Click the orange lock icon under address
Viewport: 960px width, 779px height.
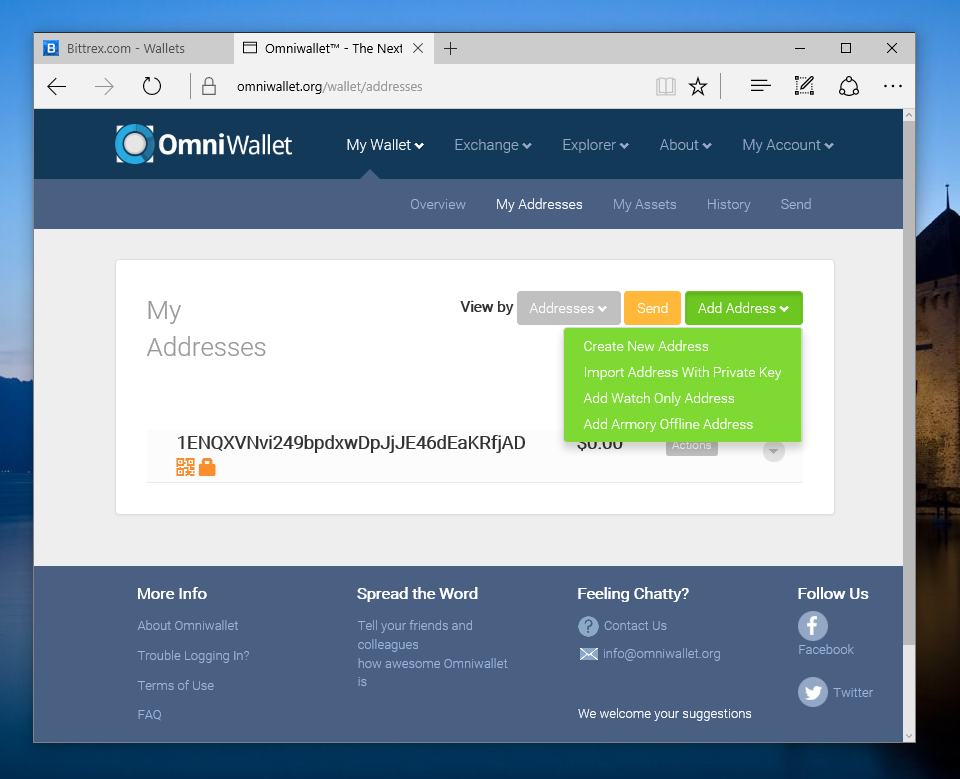click(x=207, y=467)
